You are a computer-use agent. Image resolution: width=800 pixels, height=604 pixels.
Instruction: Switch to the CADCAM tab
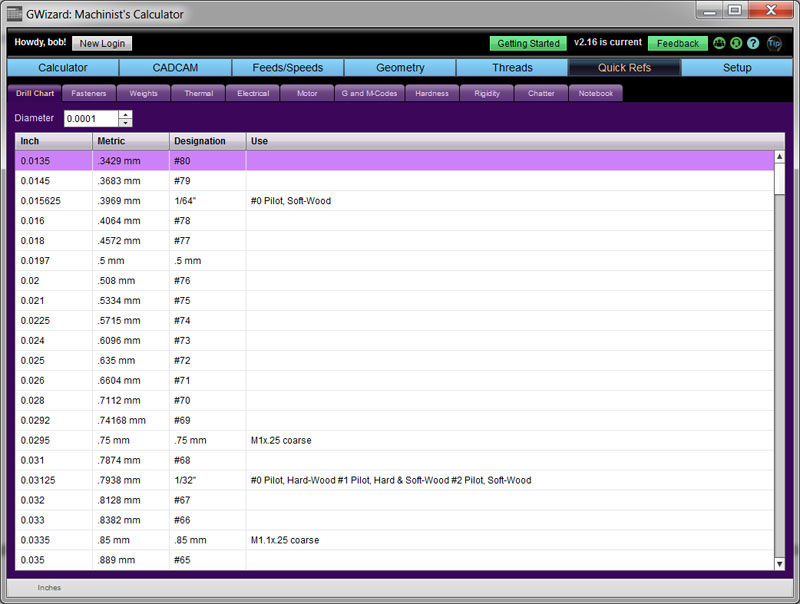click(x=175, y=67)
